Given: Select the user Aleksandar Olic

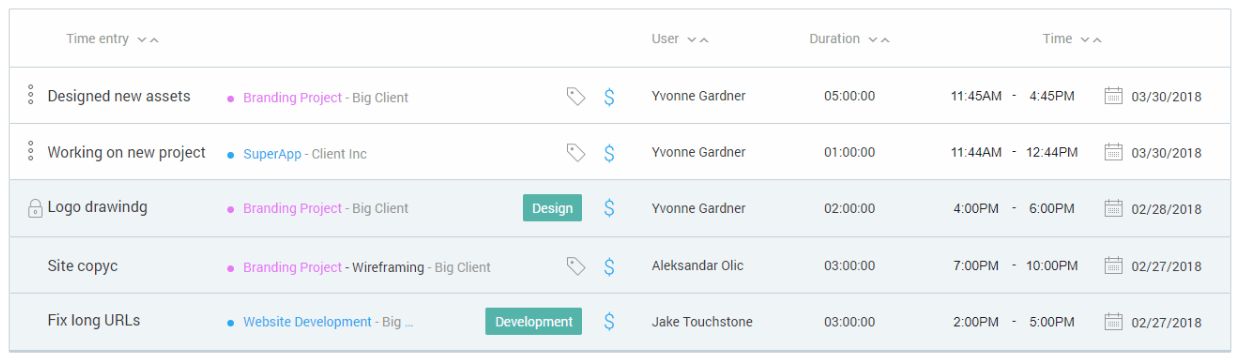Looking at the screenshot, I should (697, 266).
